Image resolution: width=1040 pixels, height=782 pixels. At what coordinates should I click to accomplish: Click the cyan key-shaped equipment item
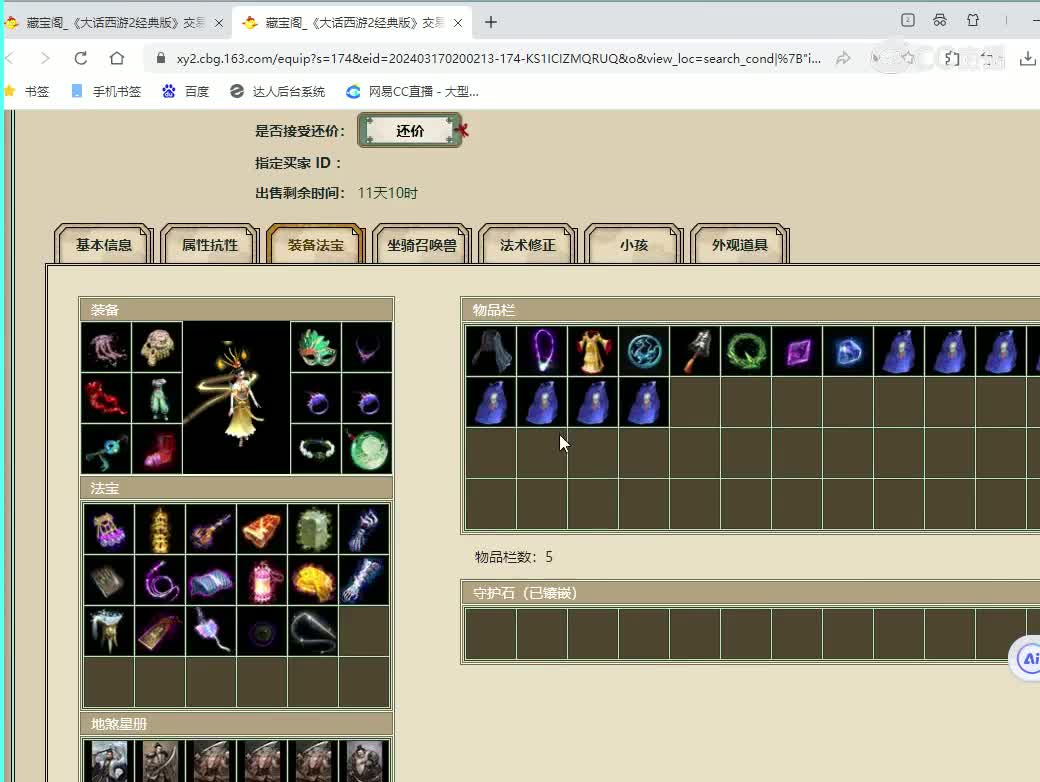[x=106, y=449]
